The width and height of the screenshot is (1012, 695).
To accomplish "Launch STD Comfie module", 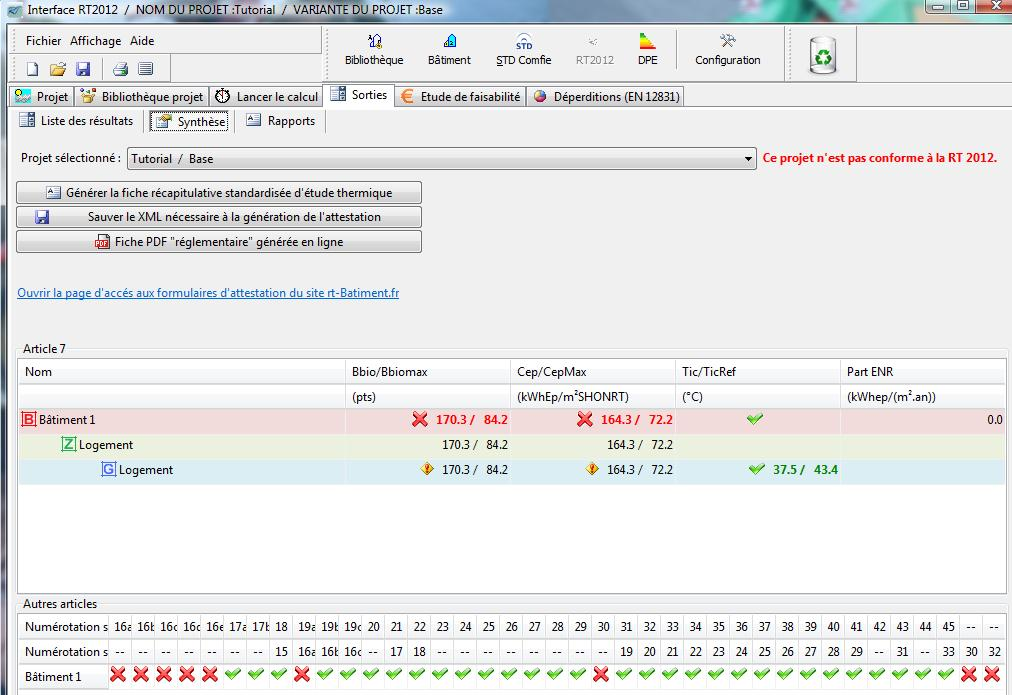I will coord(523,50).
